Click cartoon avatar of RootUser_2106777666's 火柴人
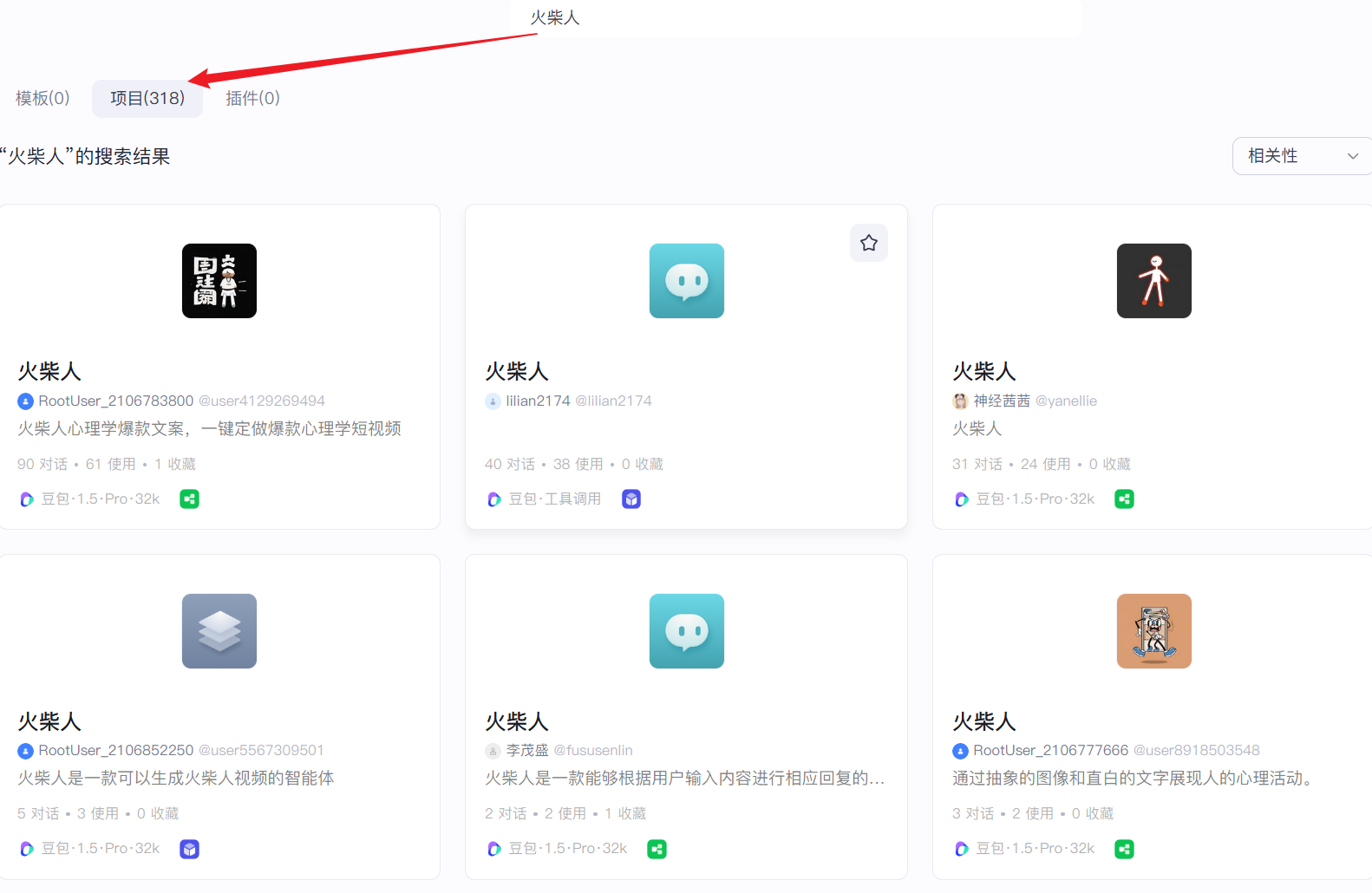The height and width of the screenshot is (893, 1372). (x=1154, y=631)
